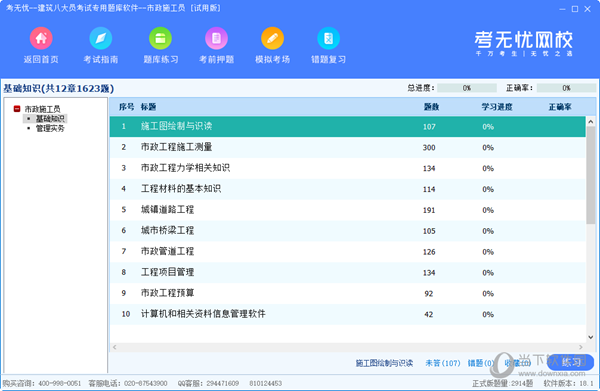600x391 pixels.
Task: Open the 考试指南 exam guide icon
Action: pos(101,39)
